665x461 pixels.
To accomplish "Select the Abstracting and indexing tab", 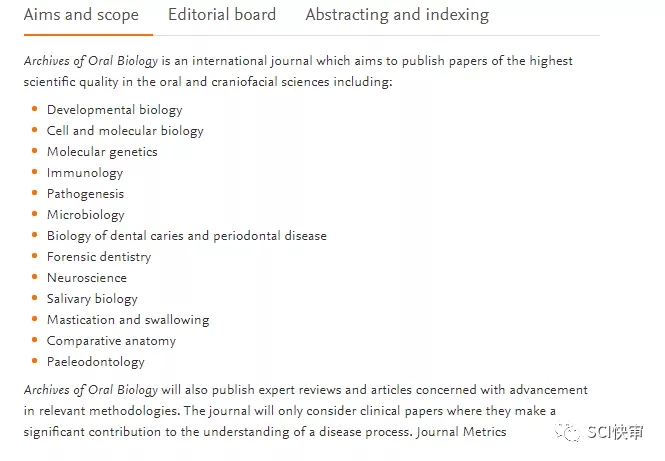I will tap(397, 15).
